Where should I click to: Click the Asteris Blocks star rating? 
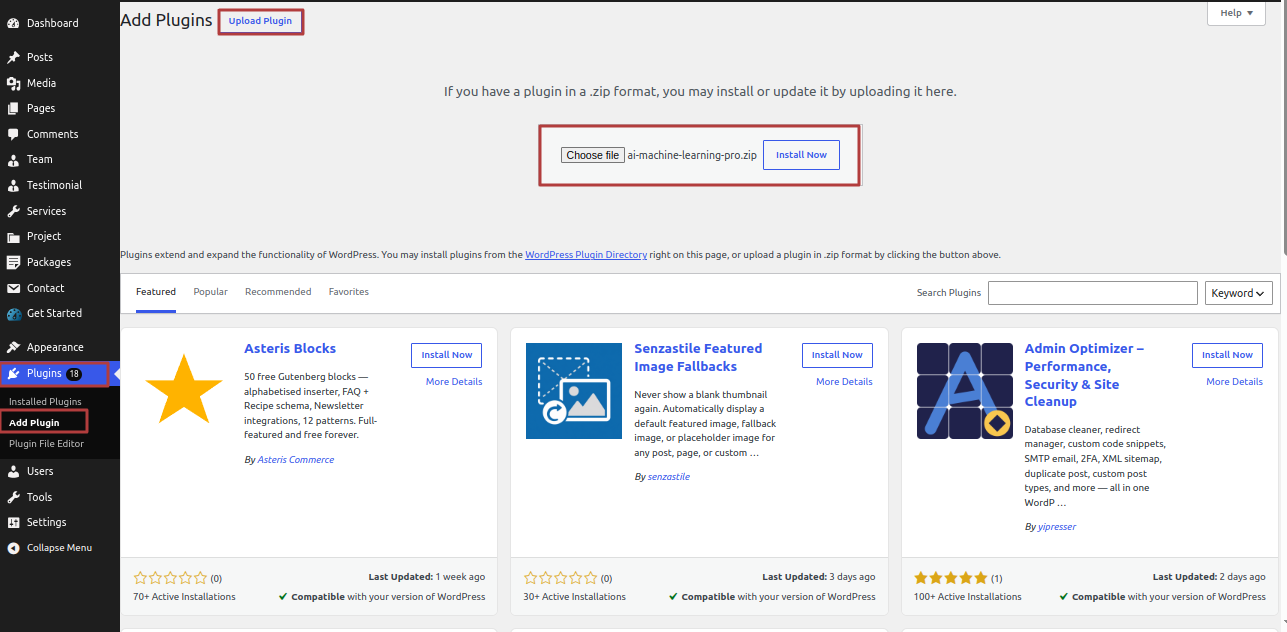tap(170, 578)
